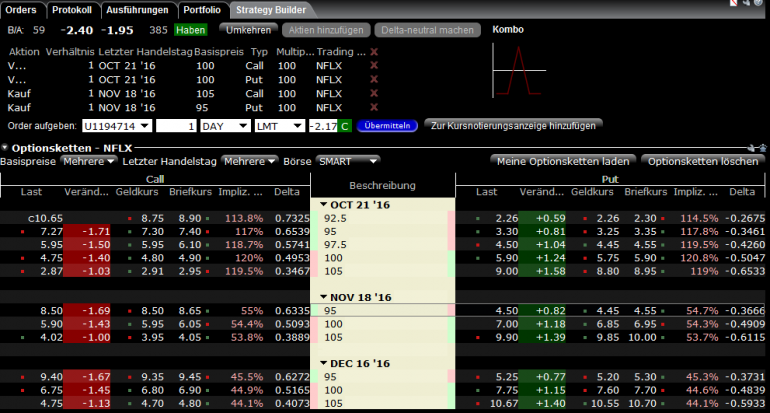Collapse the Optionsketten - NFLX panel arrow

click(x=4, y=147)
